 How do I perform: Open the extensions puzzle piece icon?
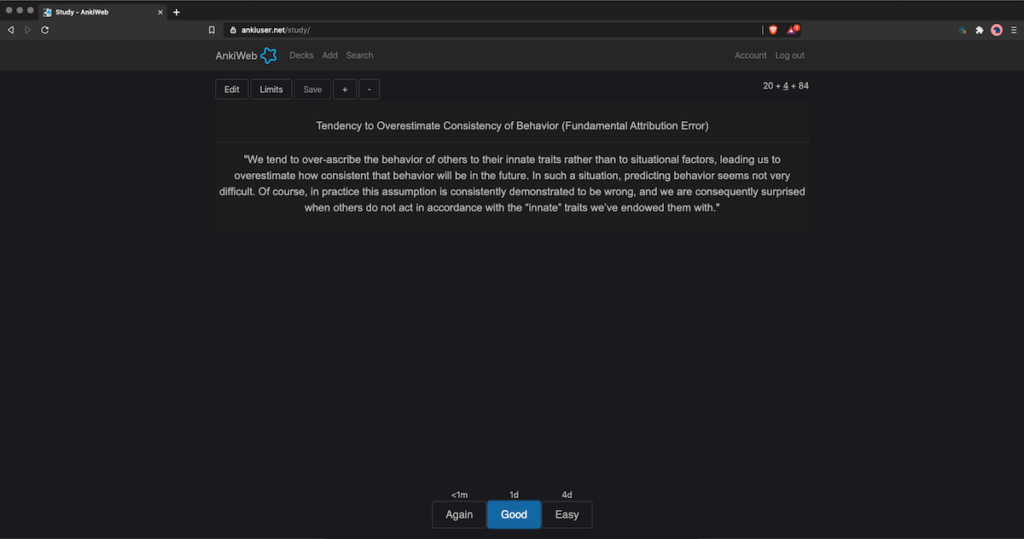pyautogui.click(x=979, y=30)
